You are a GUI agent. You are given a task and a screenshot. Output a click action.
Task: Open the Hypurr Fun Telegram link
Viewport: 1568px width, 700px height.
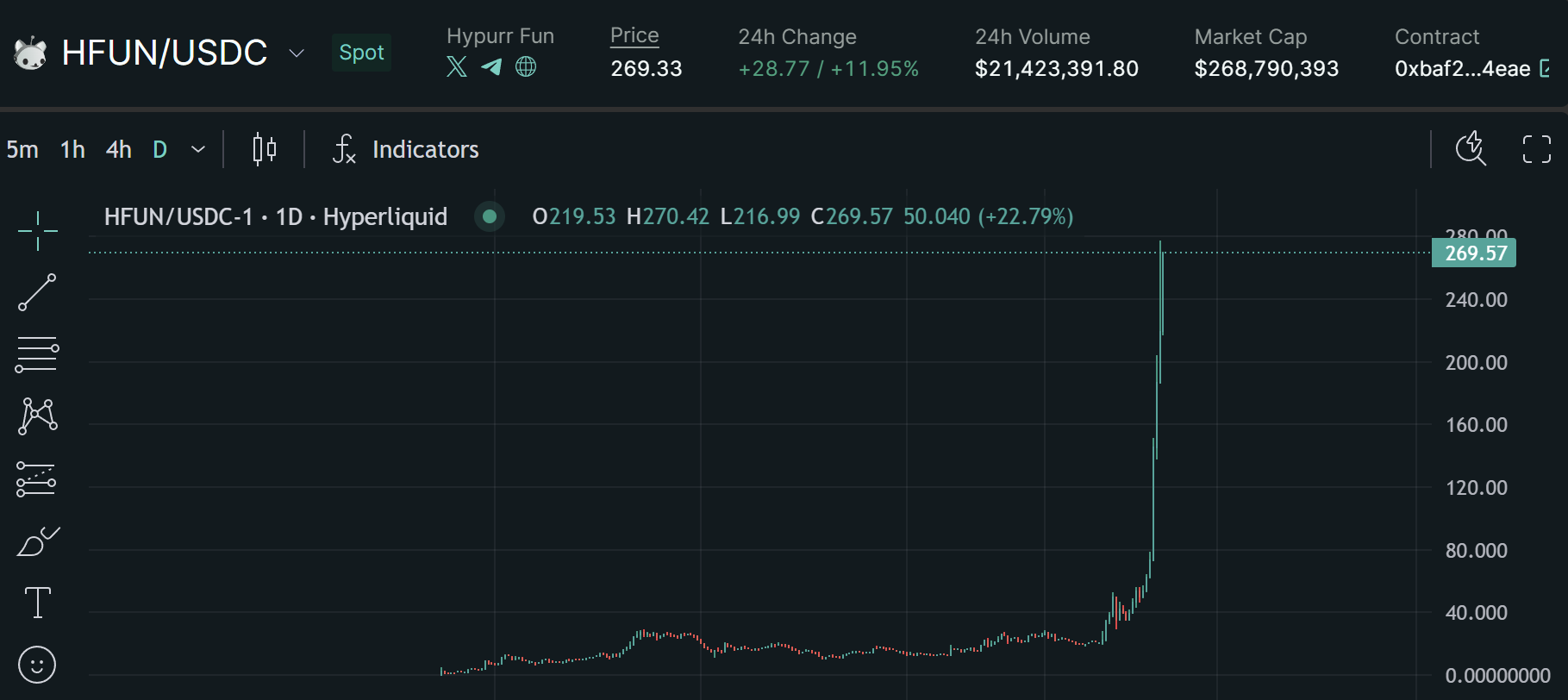[x=491, y=66]
